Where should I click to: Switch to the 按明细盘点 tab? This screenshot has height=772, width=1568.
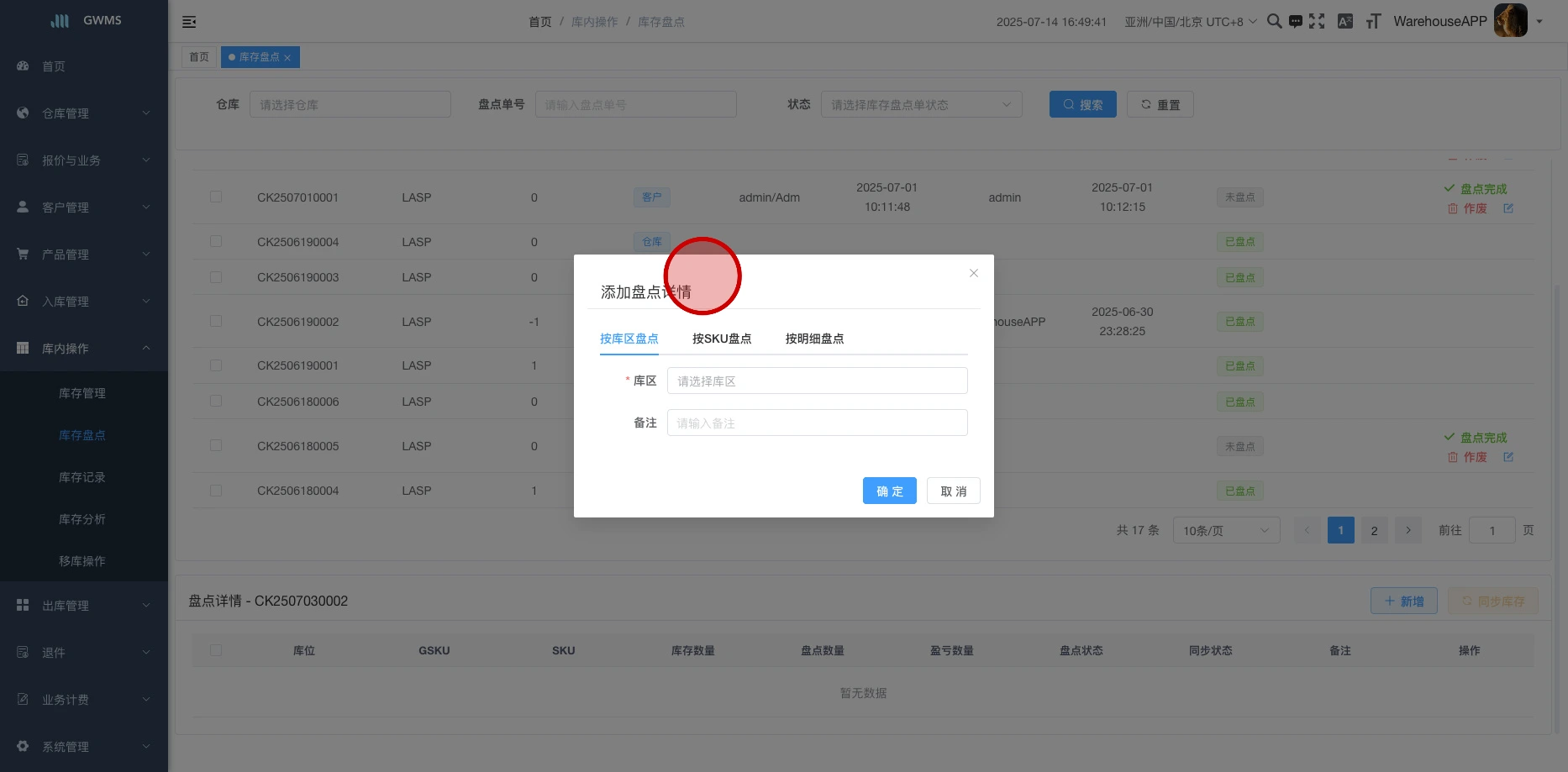click(x=814, y=339)
